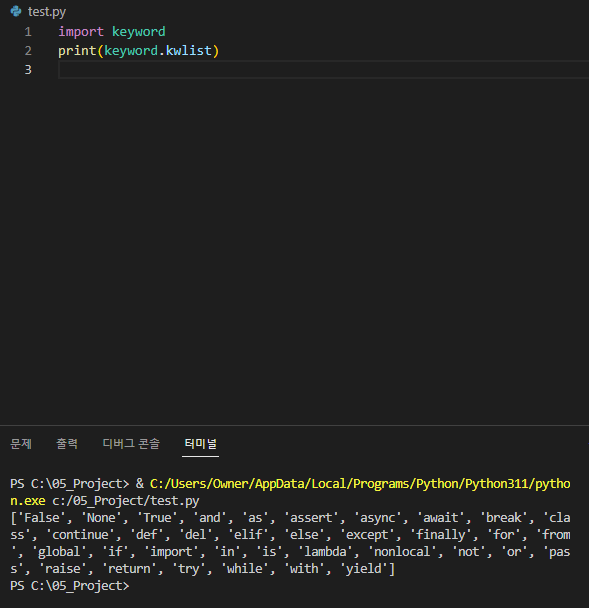Switch to the 출력 (Output) tab
The width and height of the screenshot is (589, 608).
pos(67,444)
